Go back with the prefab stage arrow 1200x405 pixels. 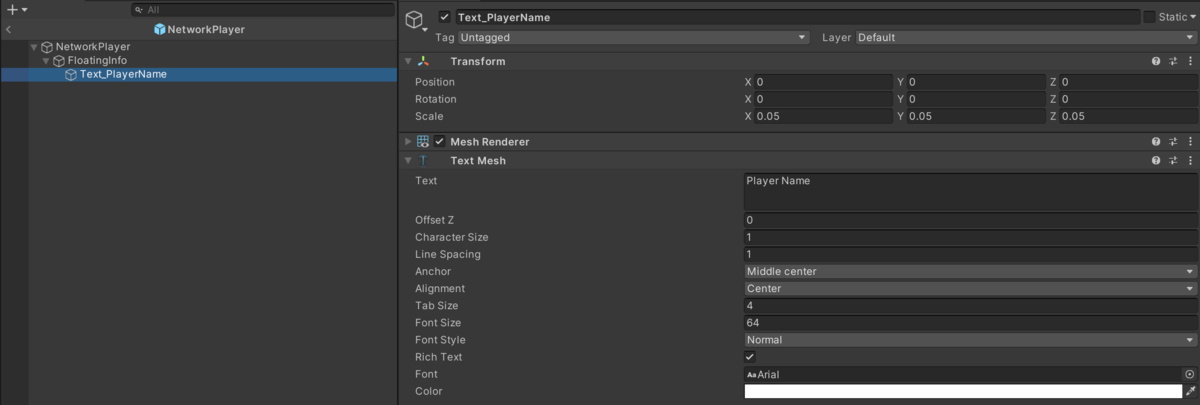pyautogui.click(x=8, y=29)
